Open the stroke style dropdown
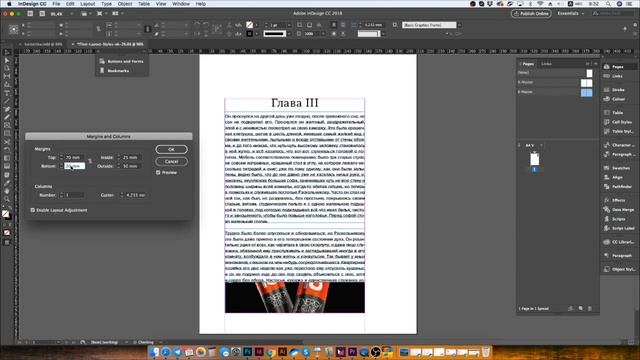Screen dimensions: 640x360 tap(289, 34)
